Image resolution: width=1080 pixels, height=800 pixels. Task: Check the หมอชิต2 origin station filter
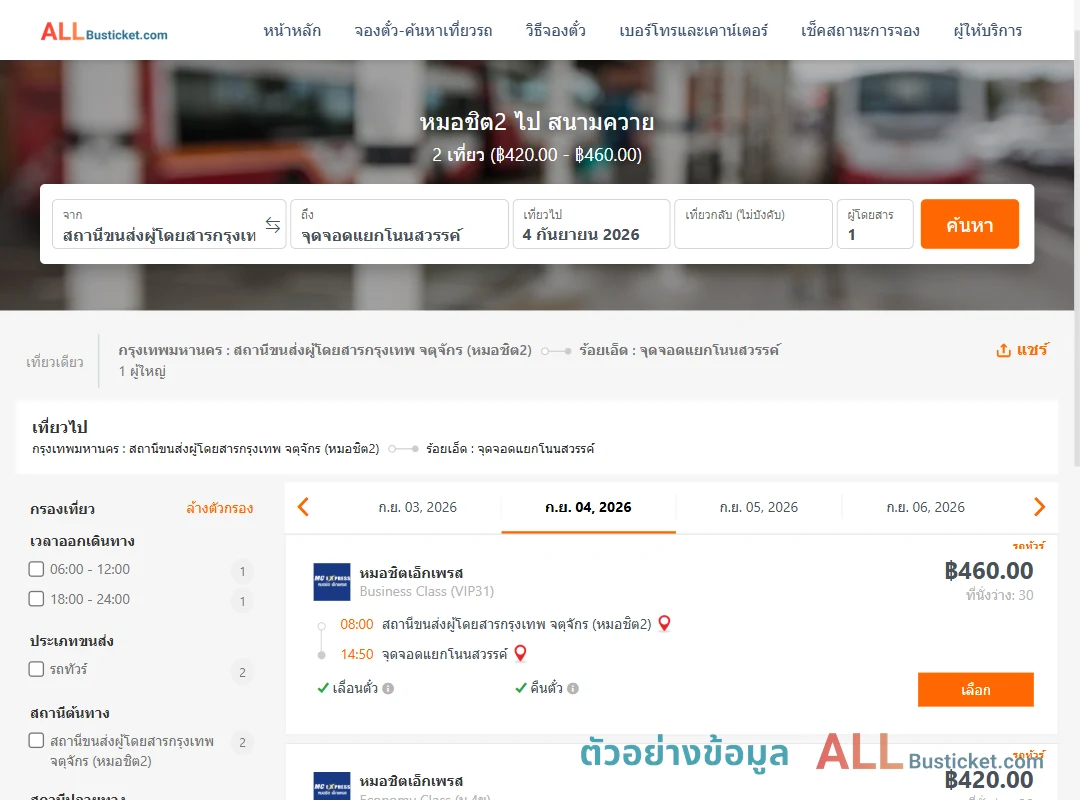(37, 741)
